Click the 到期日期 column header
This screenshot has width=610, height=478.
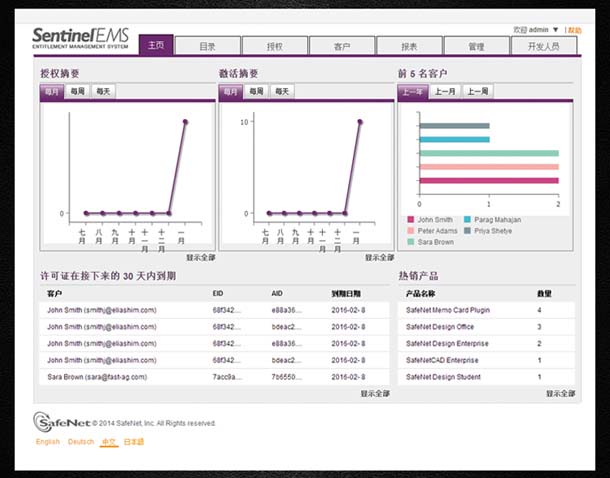pyautogui.click(x=346, y=294)
